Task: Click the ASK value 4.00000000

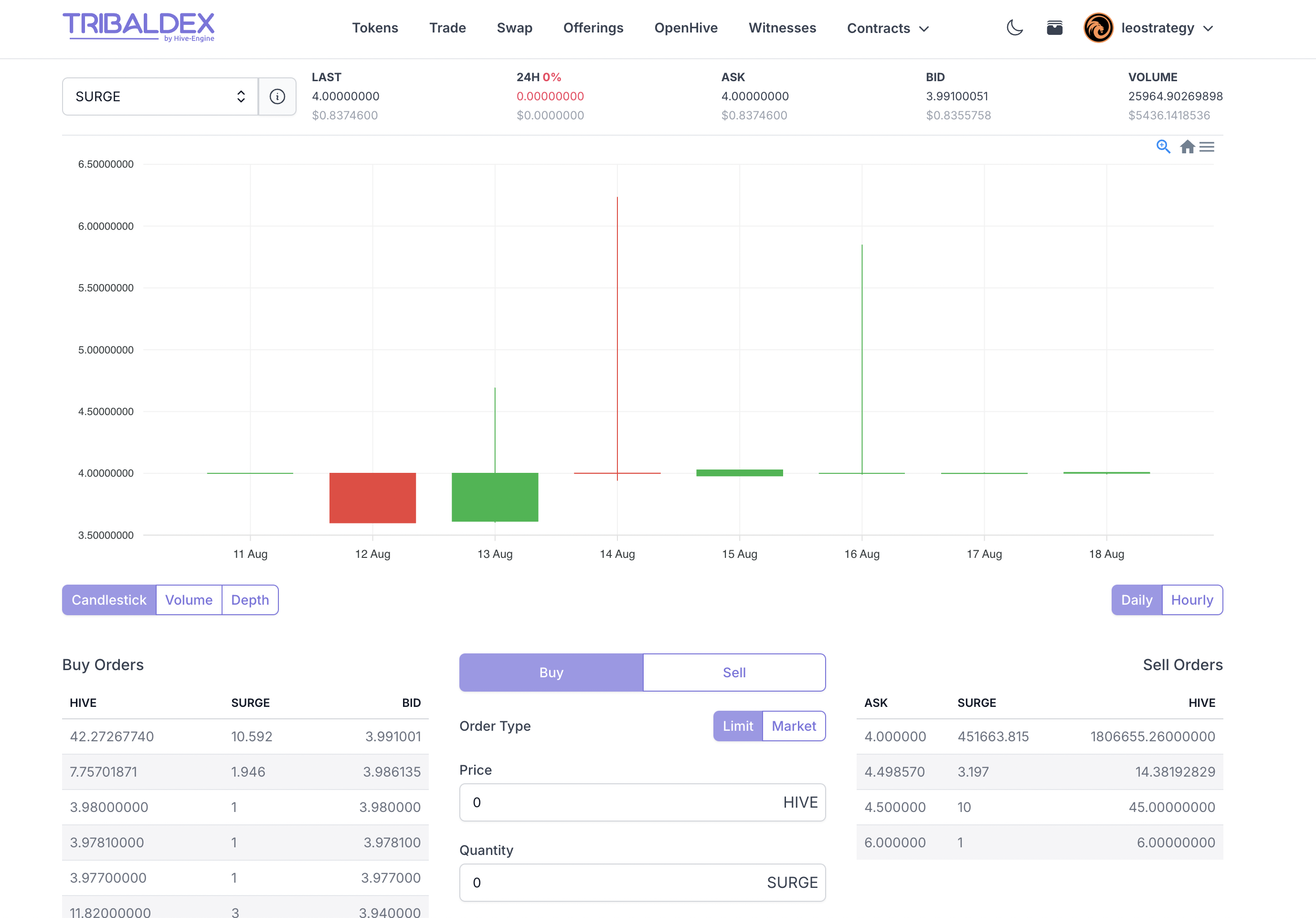Action: [x=755, y=96]
